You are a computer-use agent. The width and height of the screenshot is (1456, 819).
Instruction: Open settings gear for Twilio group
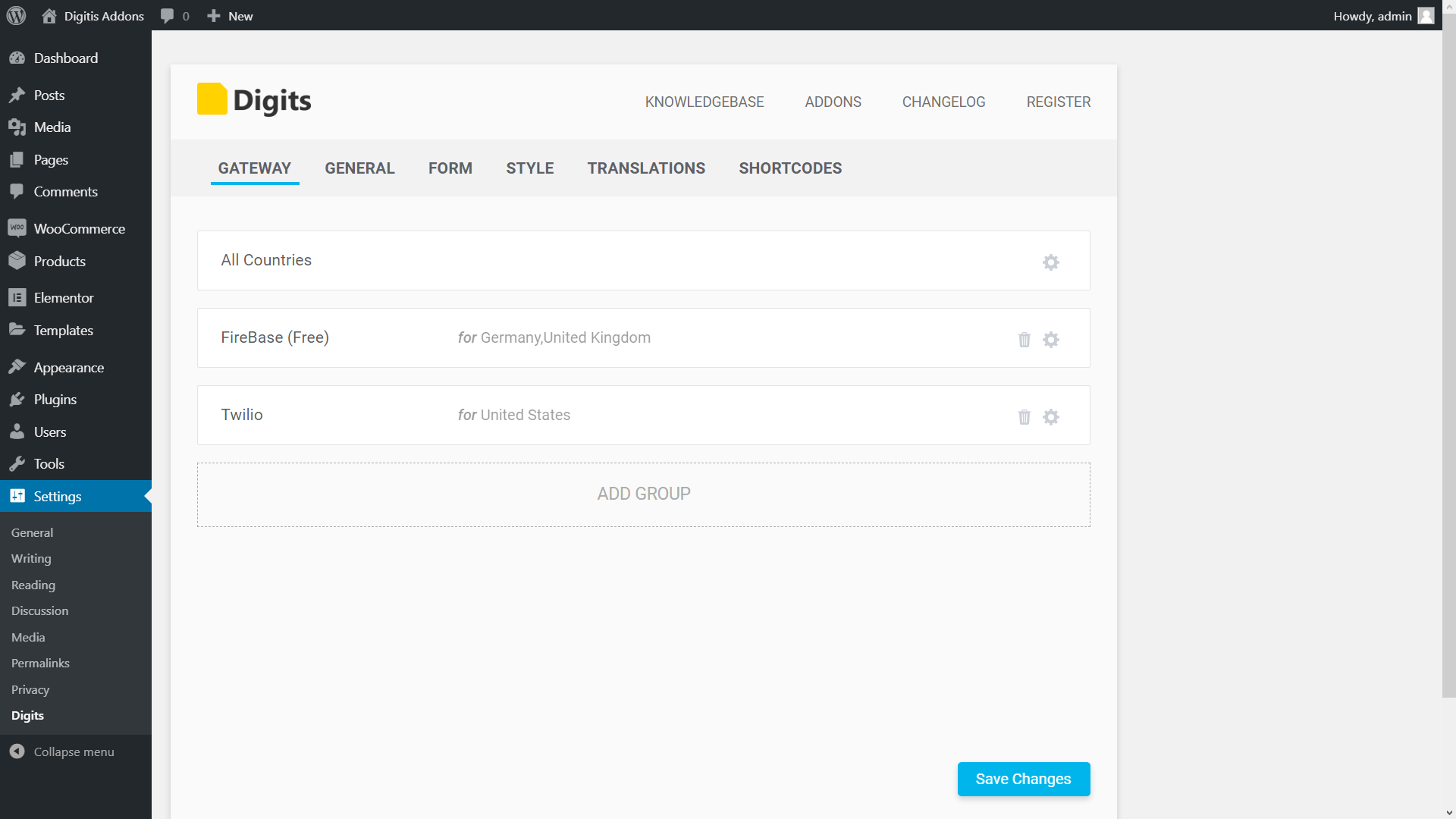[1050, 417]
